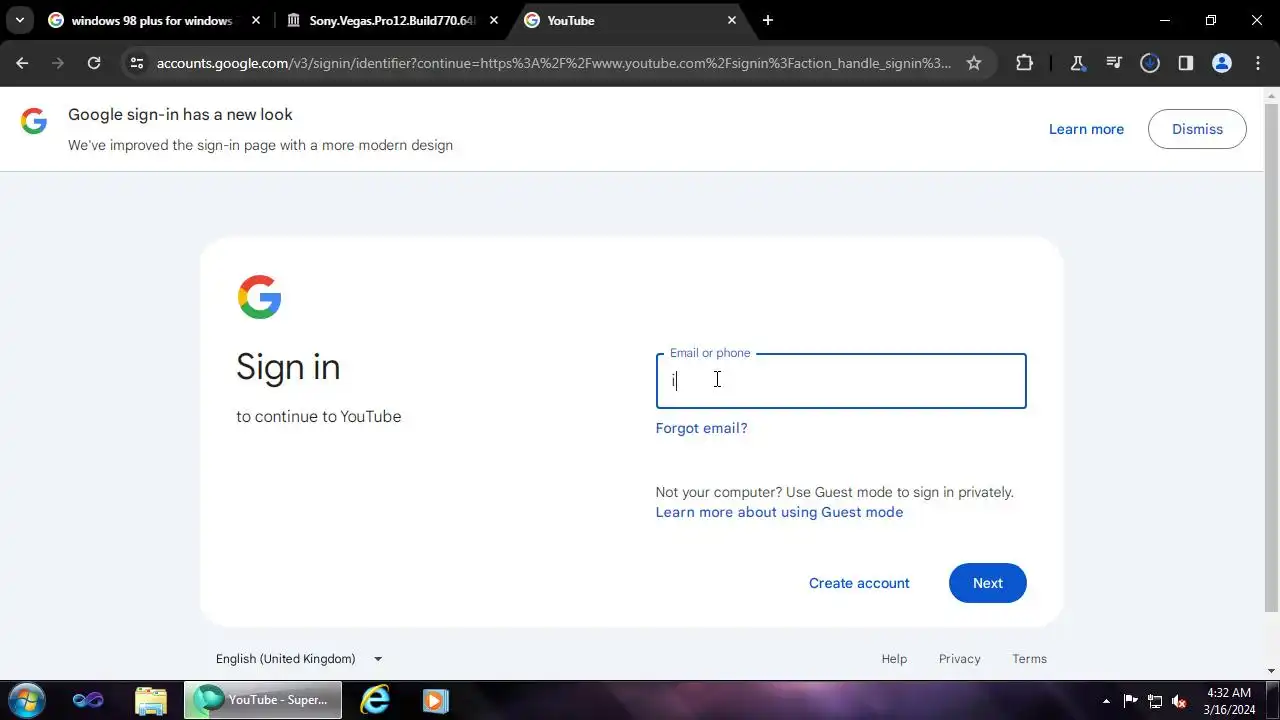Click Forgot email? link
The width and height of the screenshot is (1280, 720).
(x=701, y=428)
